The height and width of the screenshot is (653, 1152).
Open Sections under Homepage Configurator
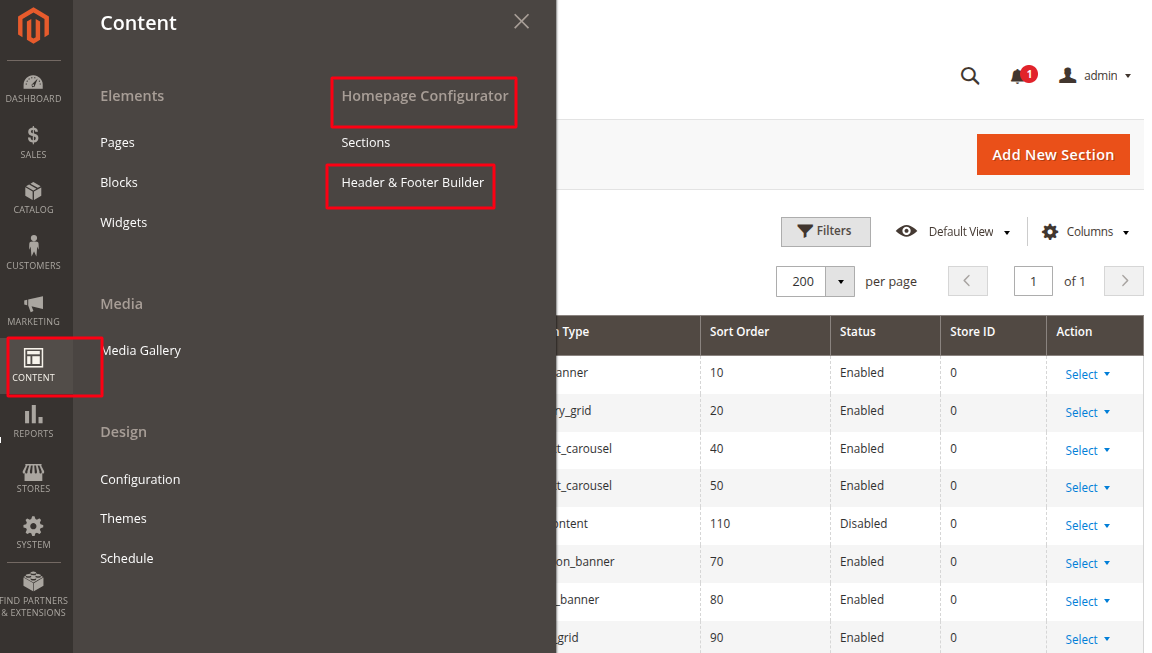(365, 142)
